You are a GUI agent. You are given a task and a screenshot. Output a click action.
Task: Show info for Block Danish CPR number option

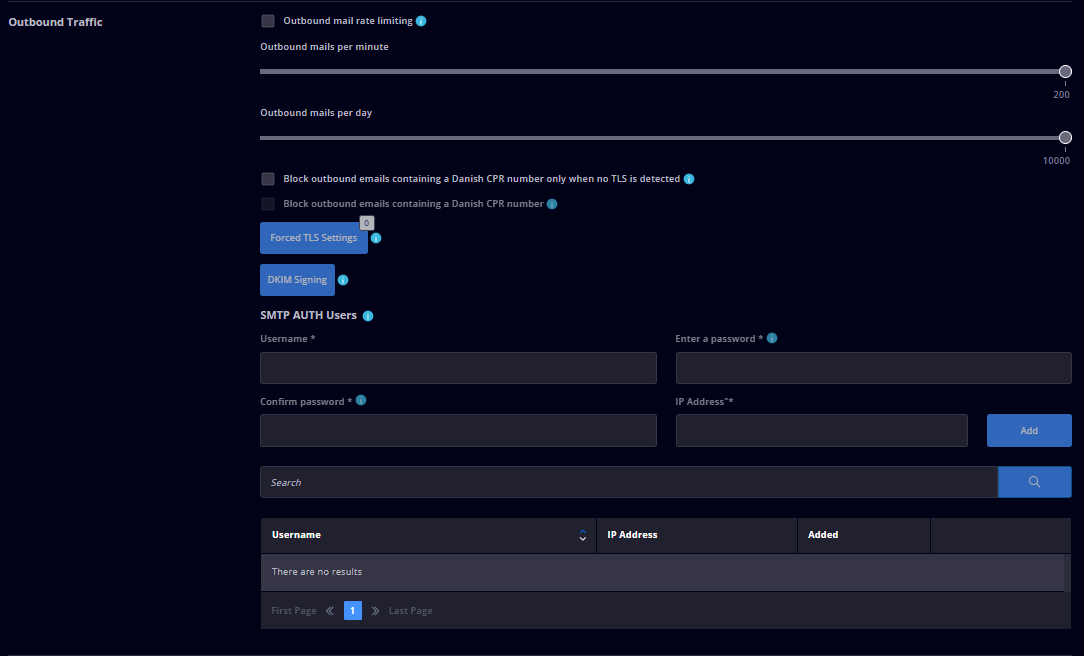click(x=552, y=204)
